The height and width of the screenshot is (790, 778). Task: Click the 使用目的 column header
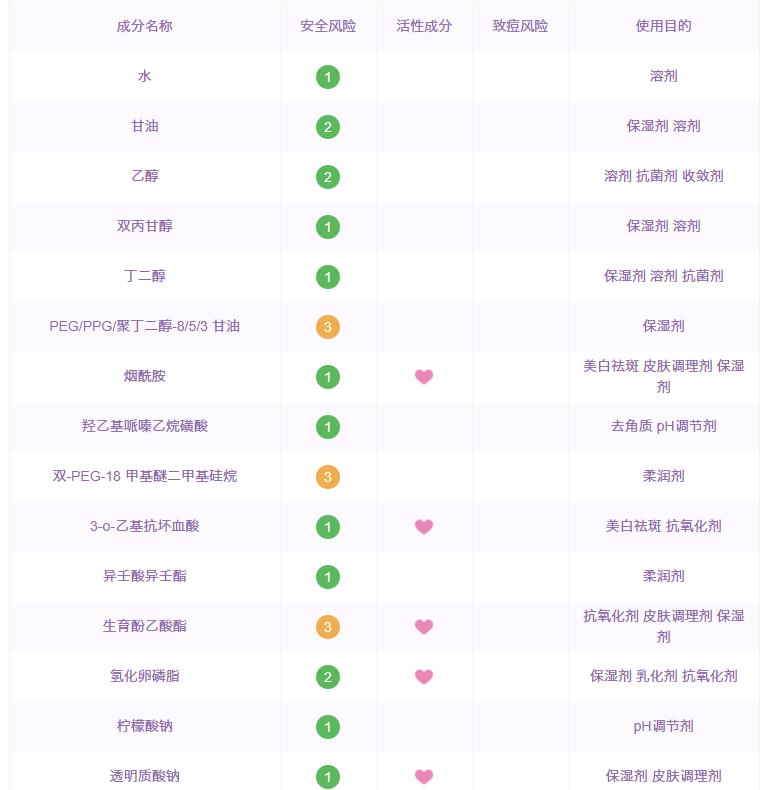click(664, 26)
